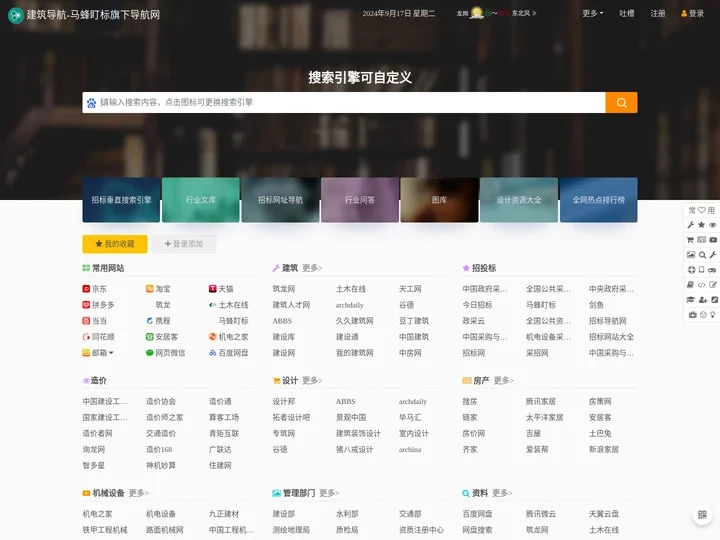
Task: Show more links next to 资料
Action: click(x=502, y=493)
